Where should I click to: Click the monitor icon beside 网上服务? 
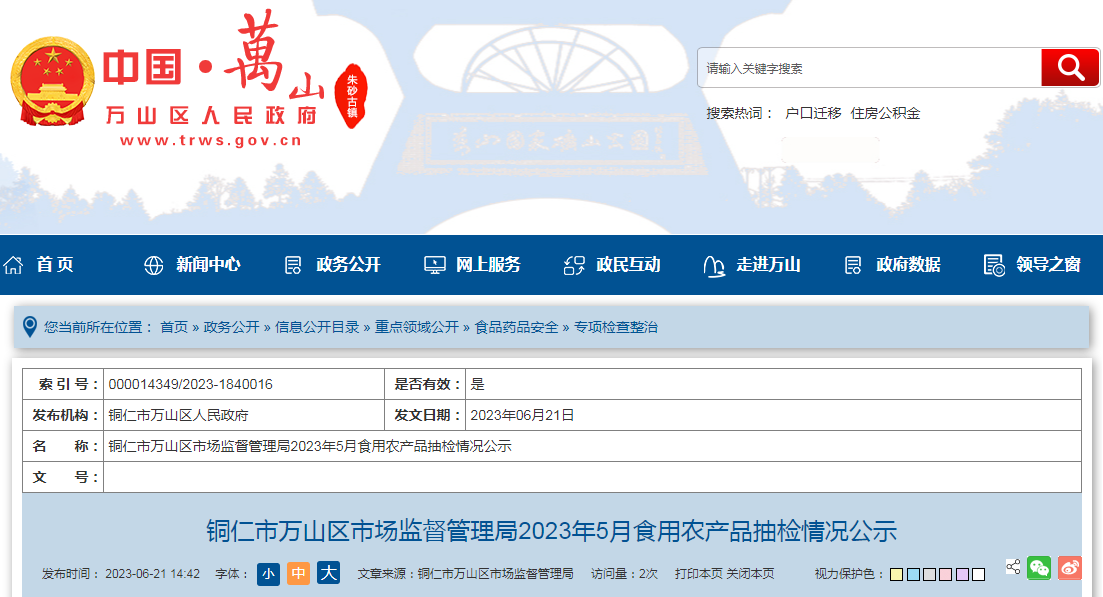[434, 265]
